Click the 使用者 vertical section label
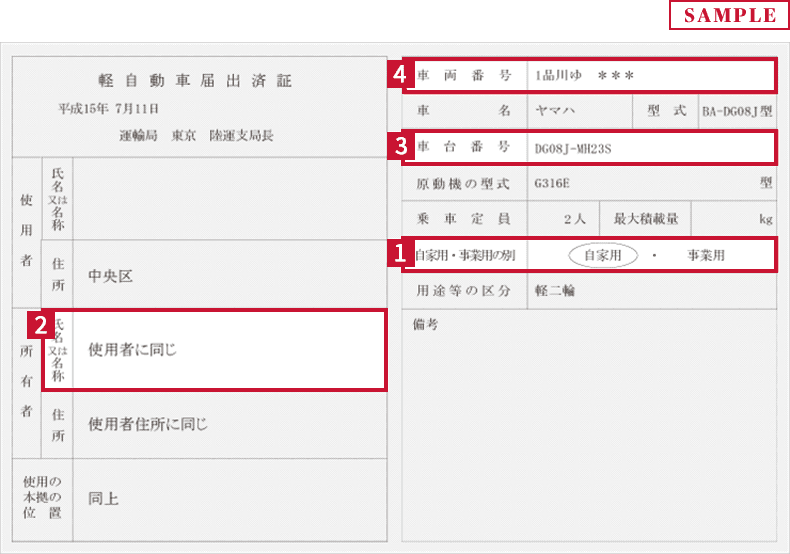 click(x=26, y=230)
